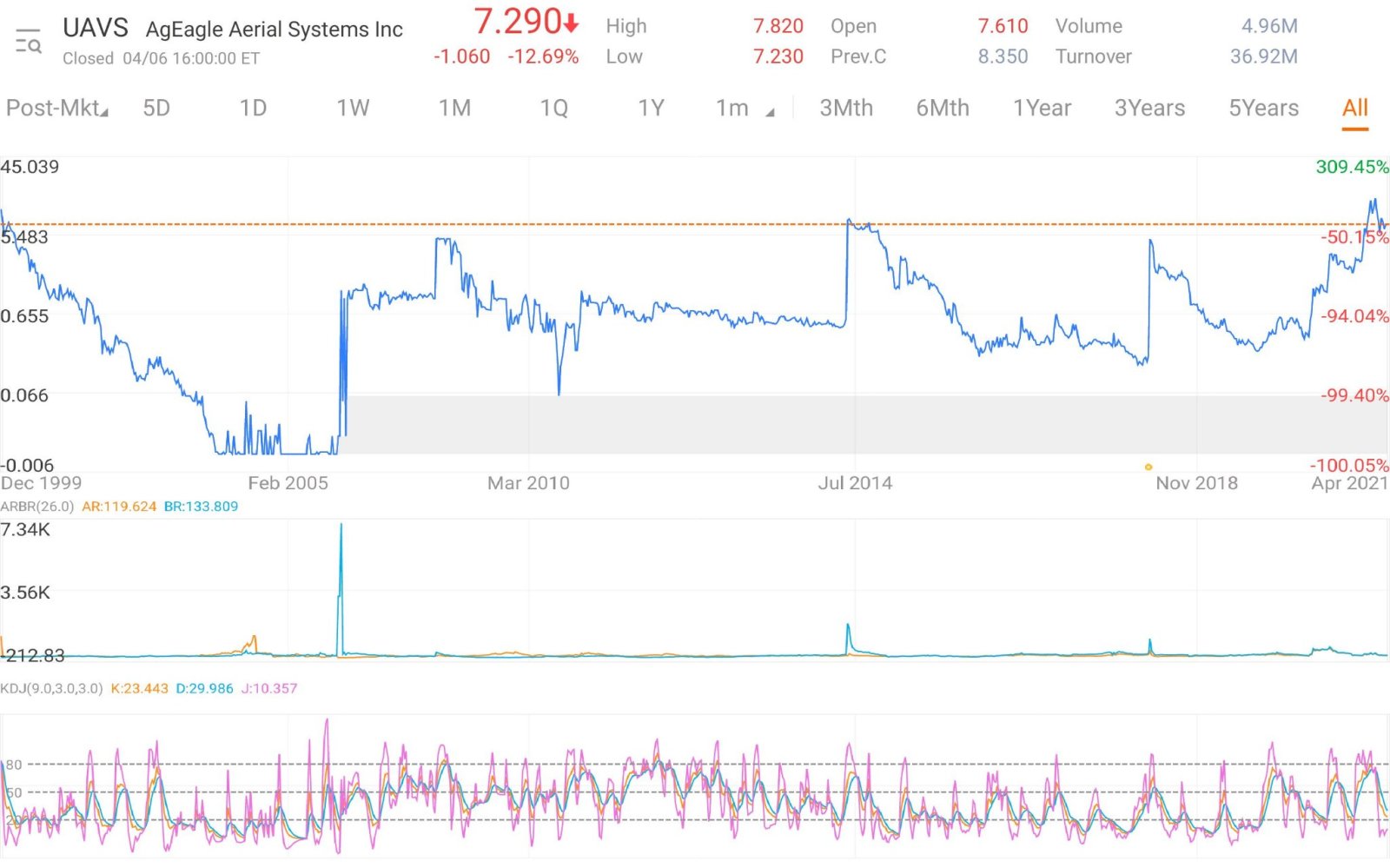Click the -1.060 price change
This screenshot has height=868, width=1390.
pyautogui.click(x=462, y=56)
